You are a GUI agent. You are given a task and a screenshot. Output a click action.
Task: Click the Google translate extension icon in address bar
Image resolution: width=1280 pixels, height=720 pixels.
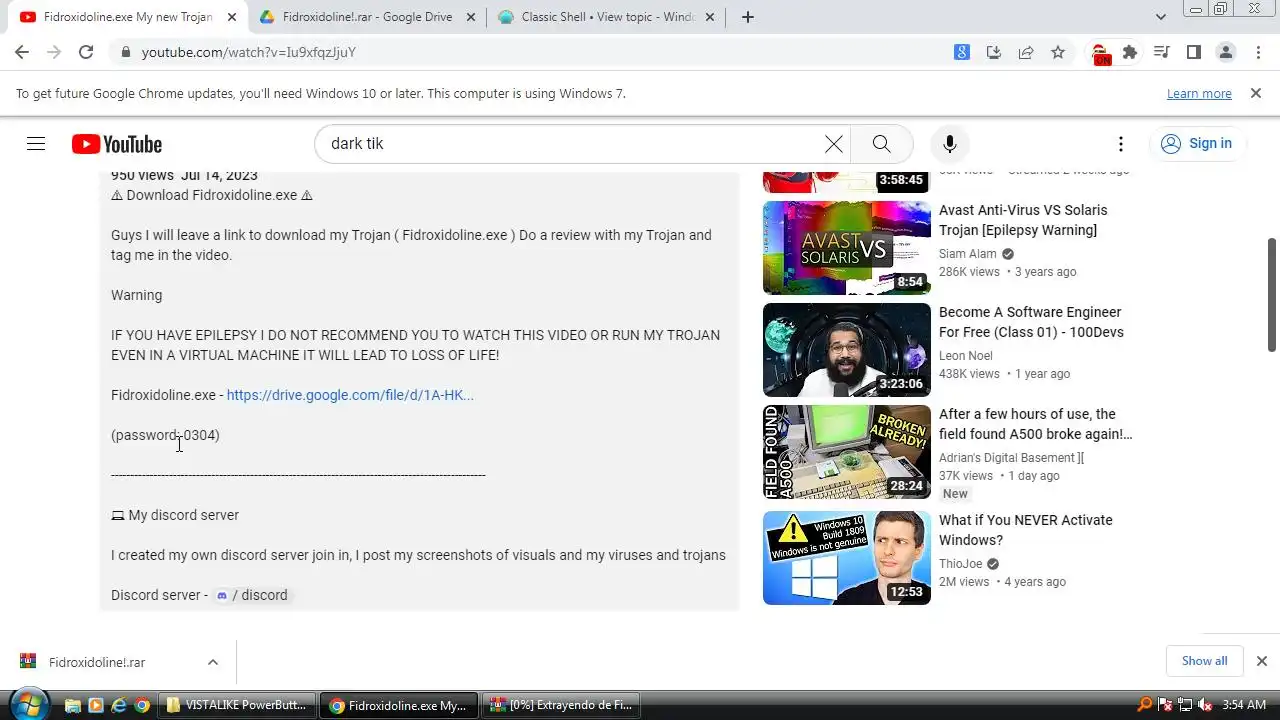pyautogui.click(x=962, y=52)
